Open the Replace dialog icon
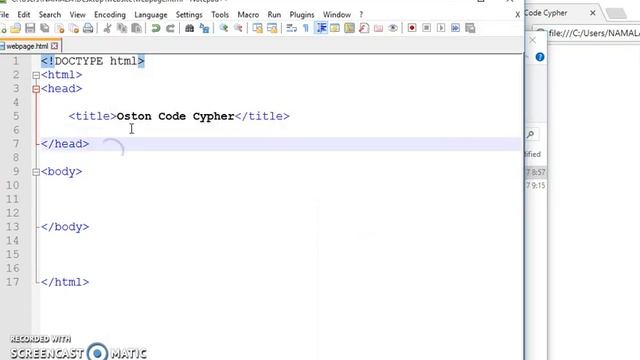Viewport: 640px width, 360px height. point(204,28)
